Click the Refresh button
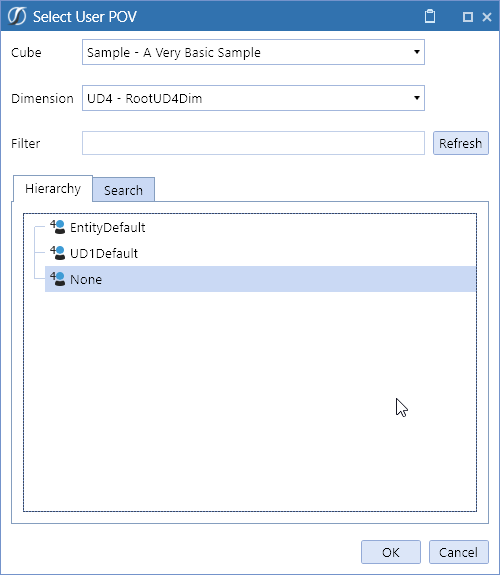This screenshot has width=500, height=575. [461, 143]
